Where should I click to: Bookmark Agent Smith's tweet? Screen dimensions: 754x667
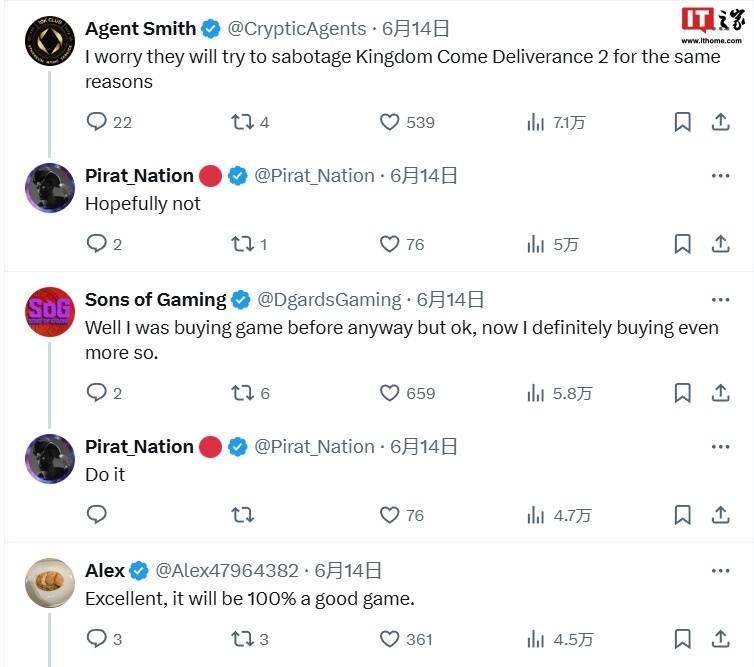pyautogui.click(x=682, y=122)
